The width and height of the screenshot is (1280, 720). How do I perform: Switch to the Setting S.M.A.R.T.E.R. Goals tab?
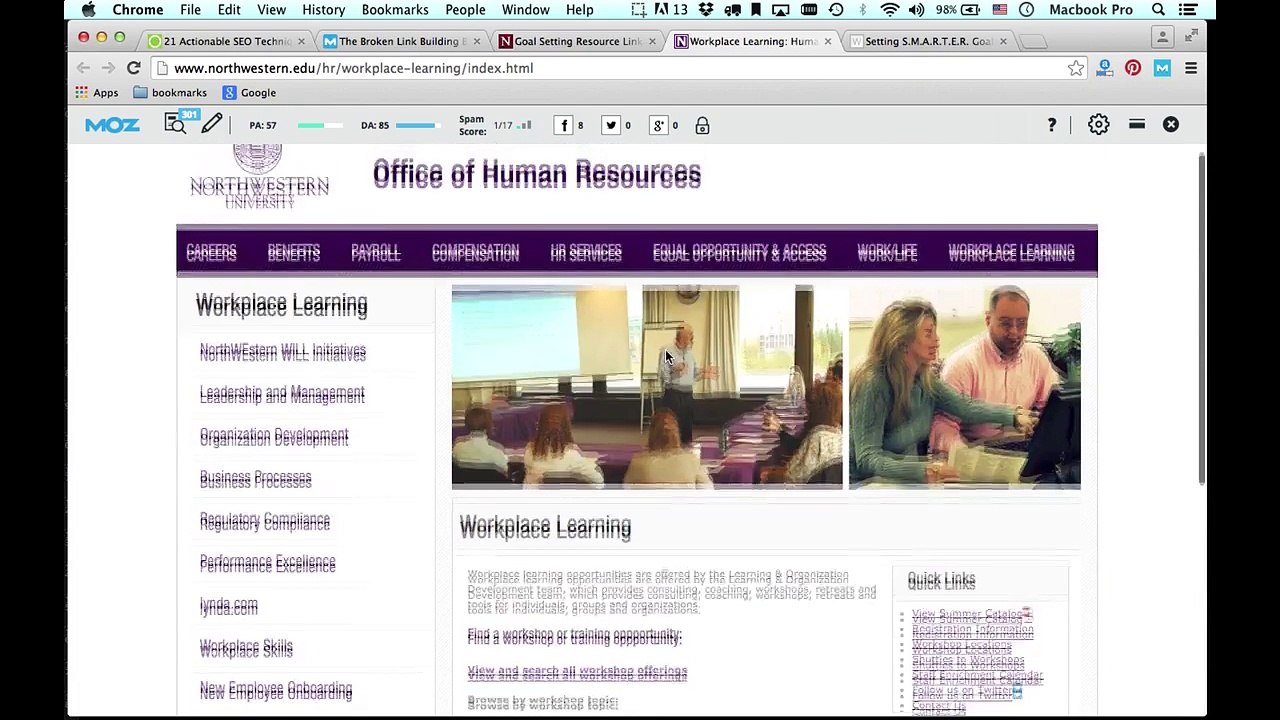[x=927, y=41]
